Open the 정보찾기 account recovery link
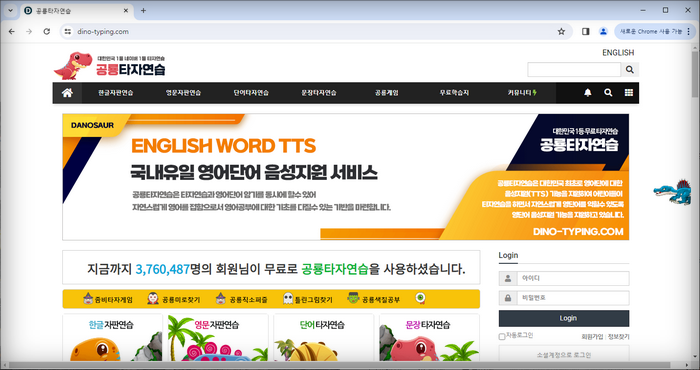This screenshot has height=370, width=700. [618, 337]
